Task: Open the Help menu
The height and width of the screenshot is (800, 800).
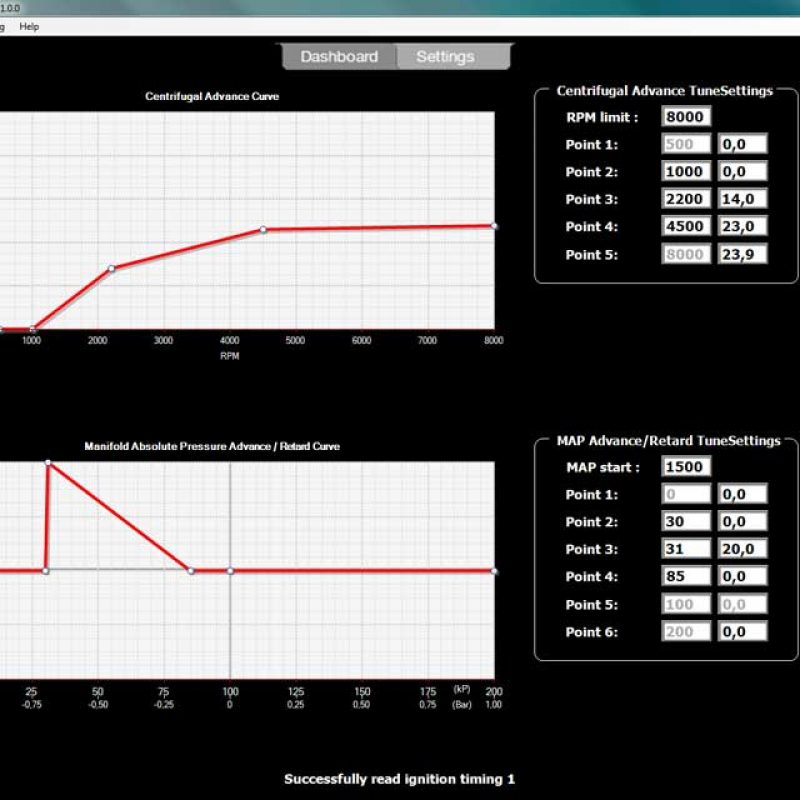Action: [x=29, y=27]
